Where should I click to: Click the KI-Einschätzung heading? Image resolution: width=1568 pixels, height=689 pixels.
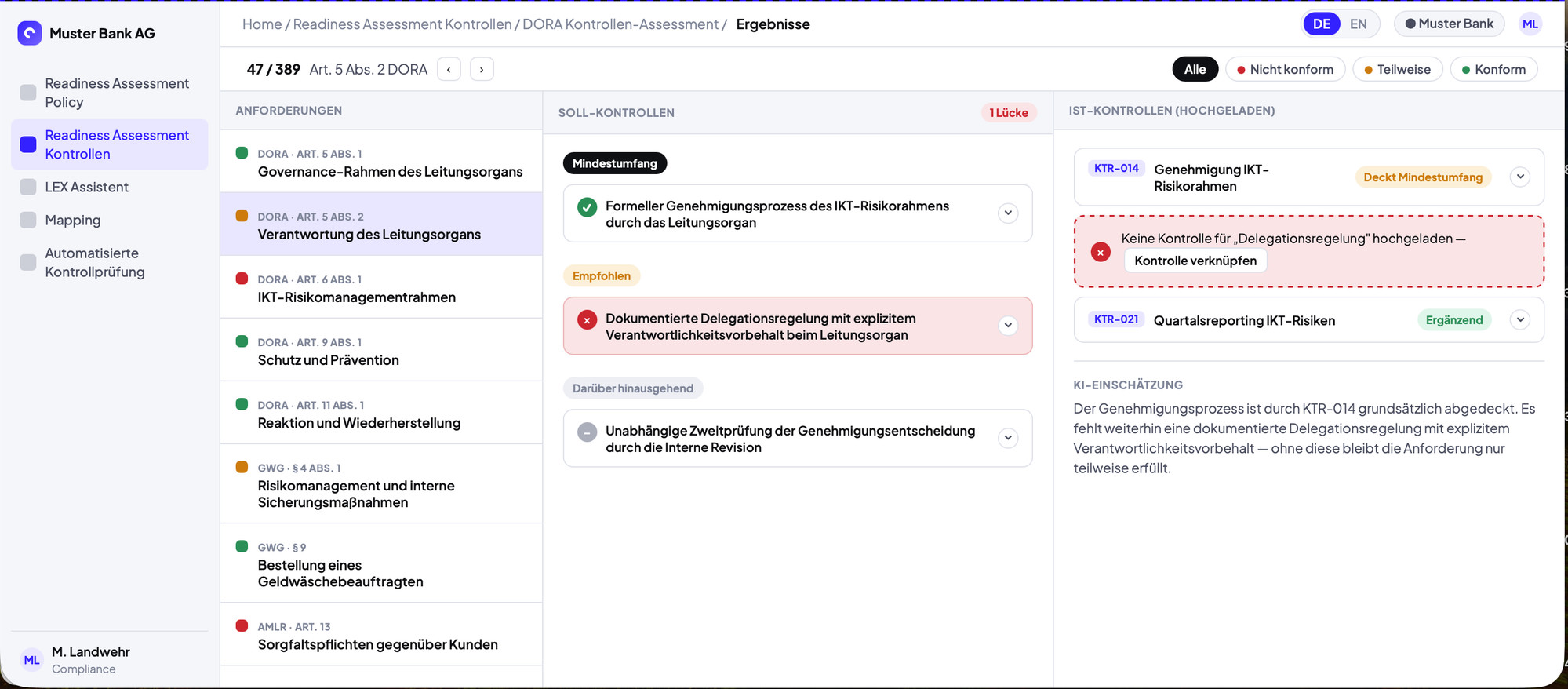[1128, 385]
